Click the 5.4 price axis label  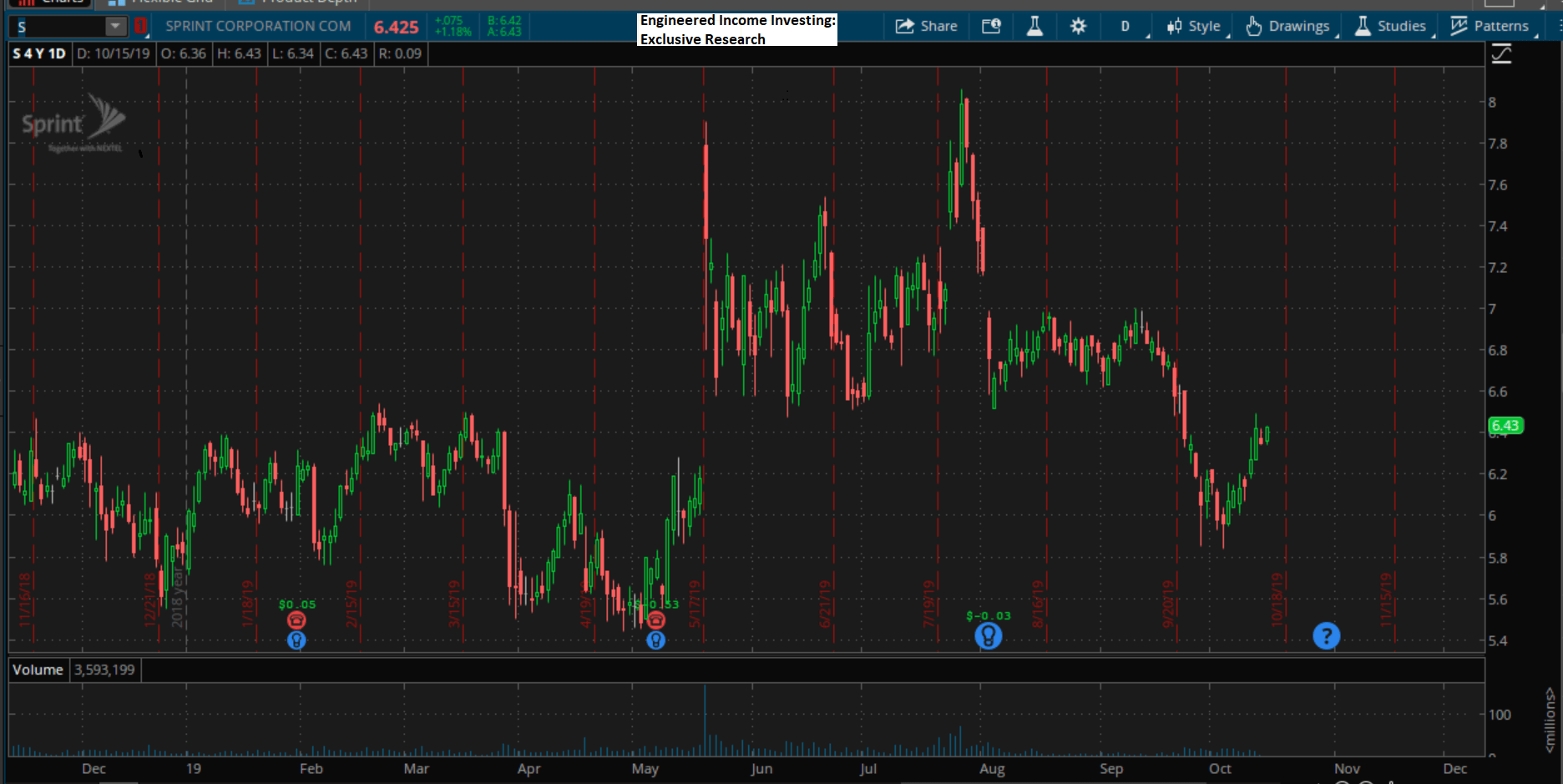1498,641
